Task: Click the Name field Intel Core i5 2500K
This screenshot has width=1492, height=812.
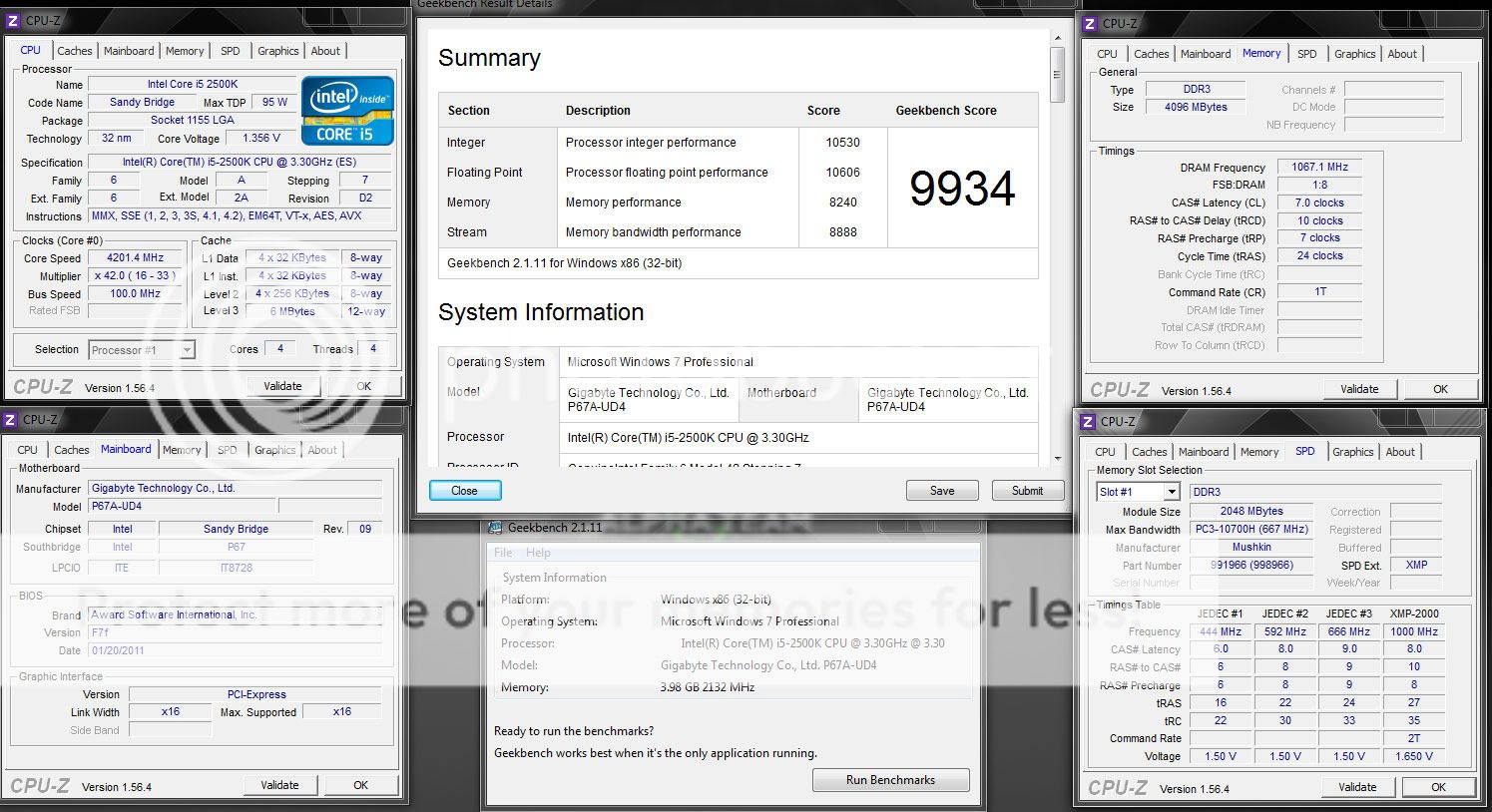Action: 193,85
